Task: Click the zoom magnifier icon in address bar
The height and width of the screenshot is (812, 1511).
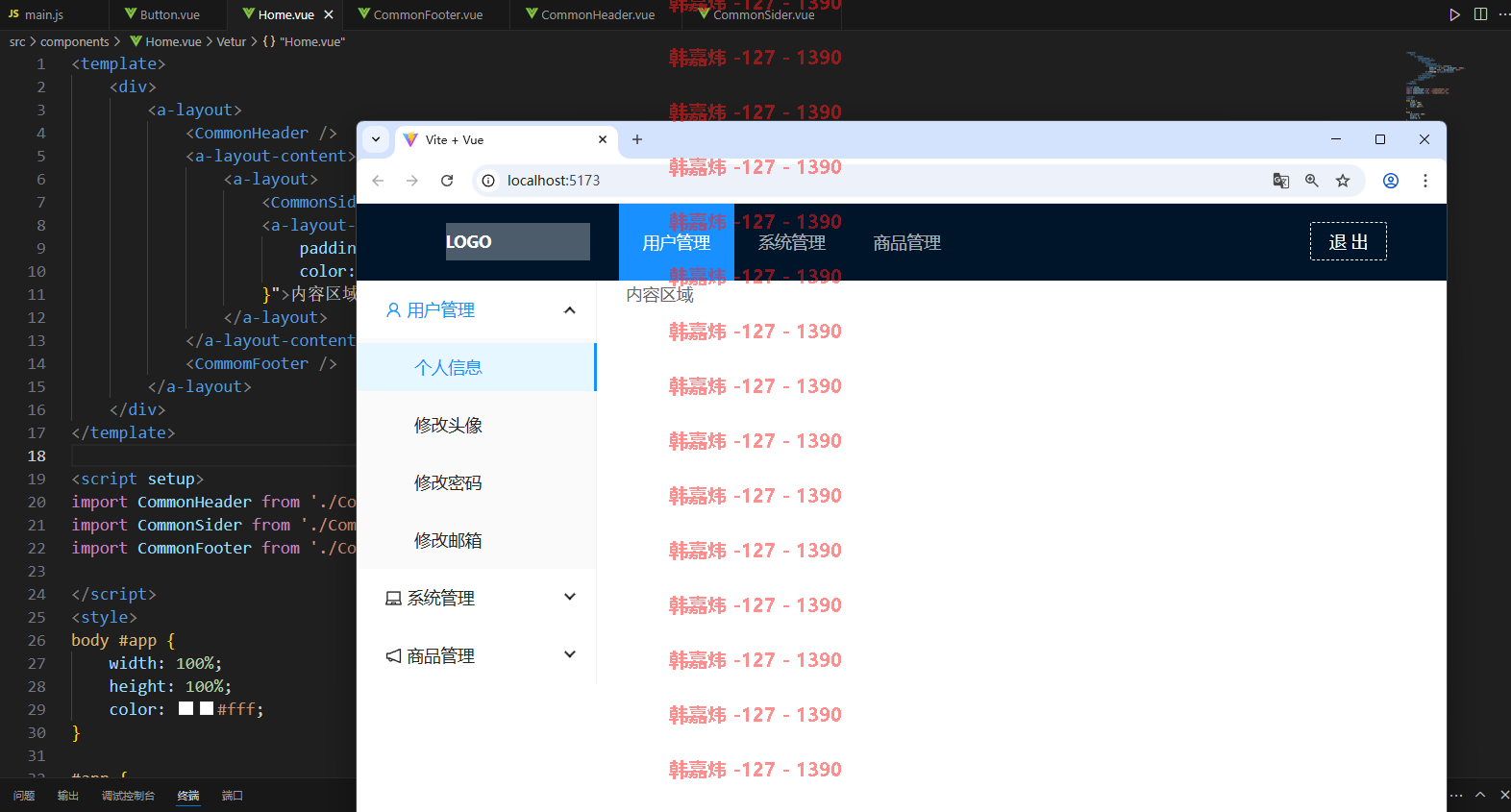Action: (x=1312, y=181)
